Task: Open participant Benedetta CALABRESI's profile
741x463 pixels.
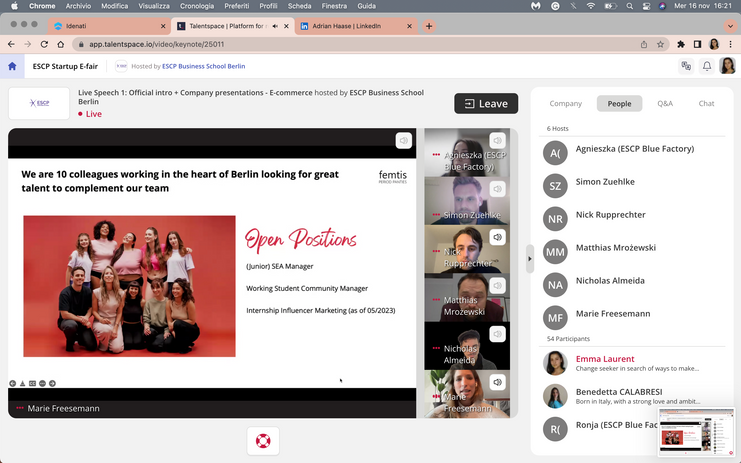Action: pyautogui.click(x=632, y=396)
